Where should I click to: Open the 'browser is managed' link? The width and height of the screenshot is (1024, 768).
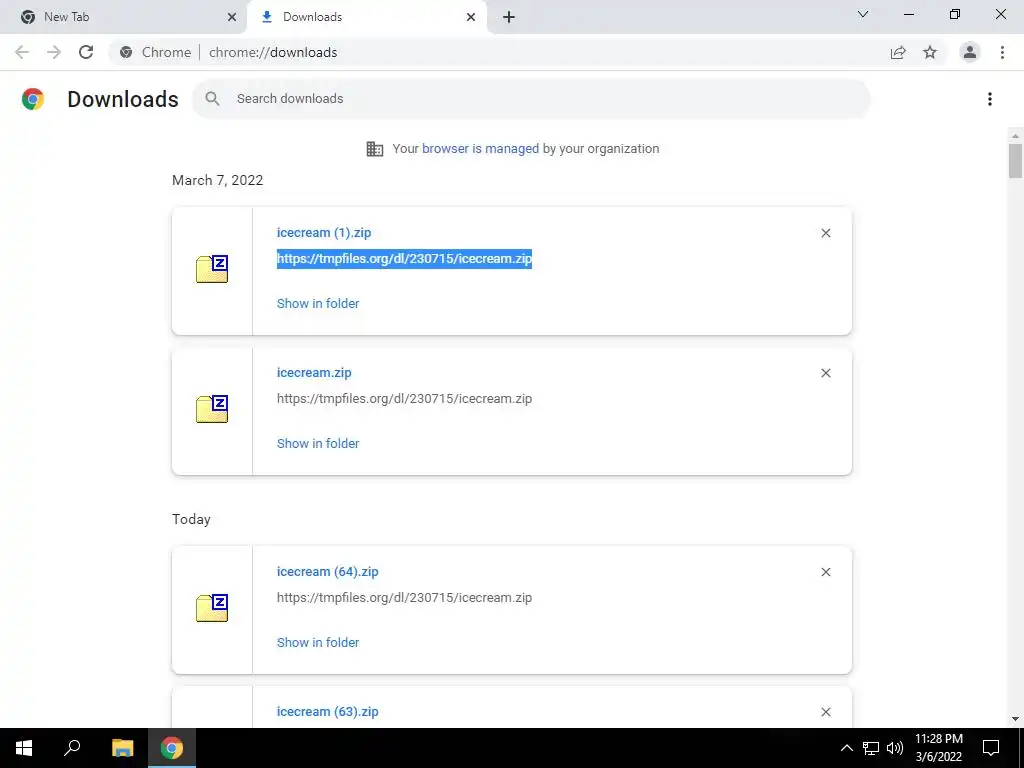click(481, 148)
